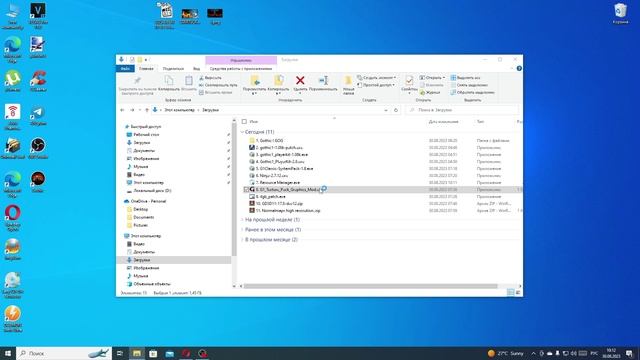Screen dimensions: 640x360
Task: Open the recent locations dropdown arrow
Action: [140, 110]
